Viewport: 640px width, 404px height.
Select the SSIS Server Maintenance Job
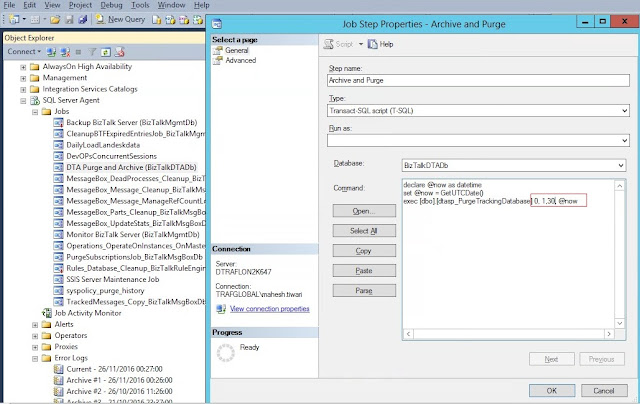point(113,279)
